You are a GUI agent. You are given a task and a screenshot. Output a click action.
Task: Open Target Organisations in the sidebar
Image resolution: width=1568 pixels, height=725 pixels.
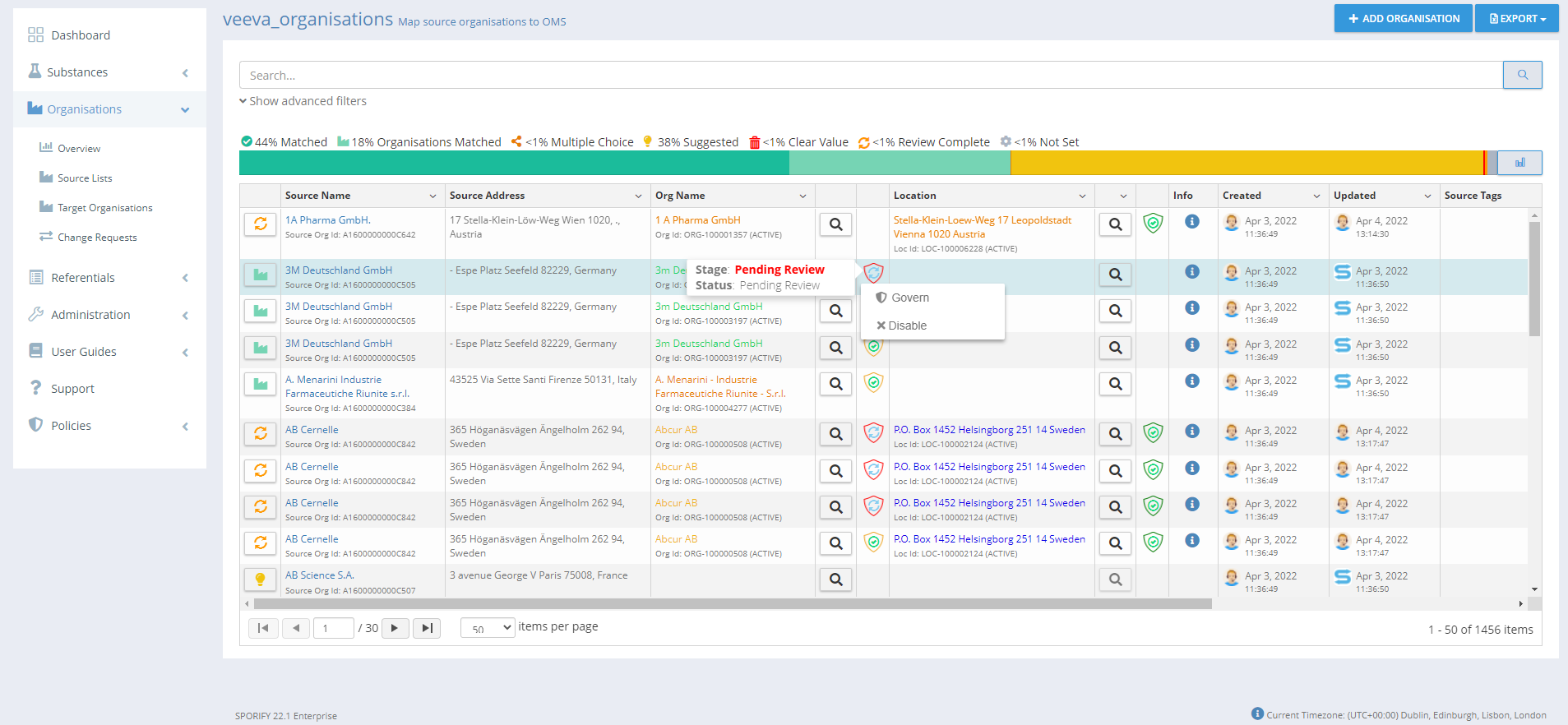point(104,208)
